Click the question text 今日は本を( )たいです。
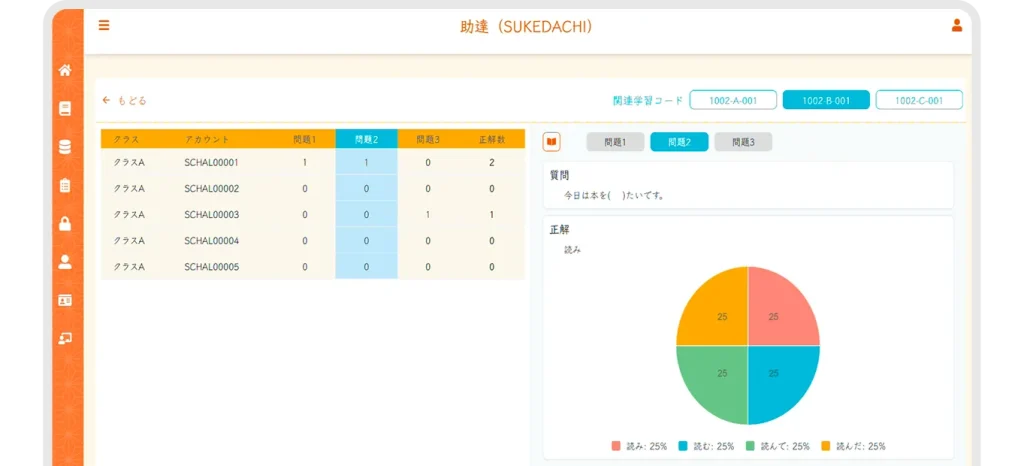The image size is (1024, 466). (615, 195)
